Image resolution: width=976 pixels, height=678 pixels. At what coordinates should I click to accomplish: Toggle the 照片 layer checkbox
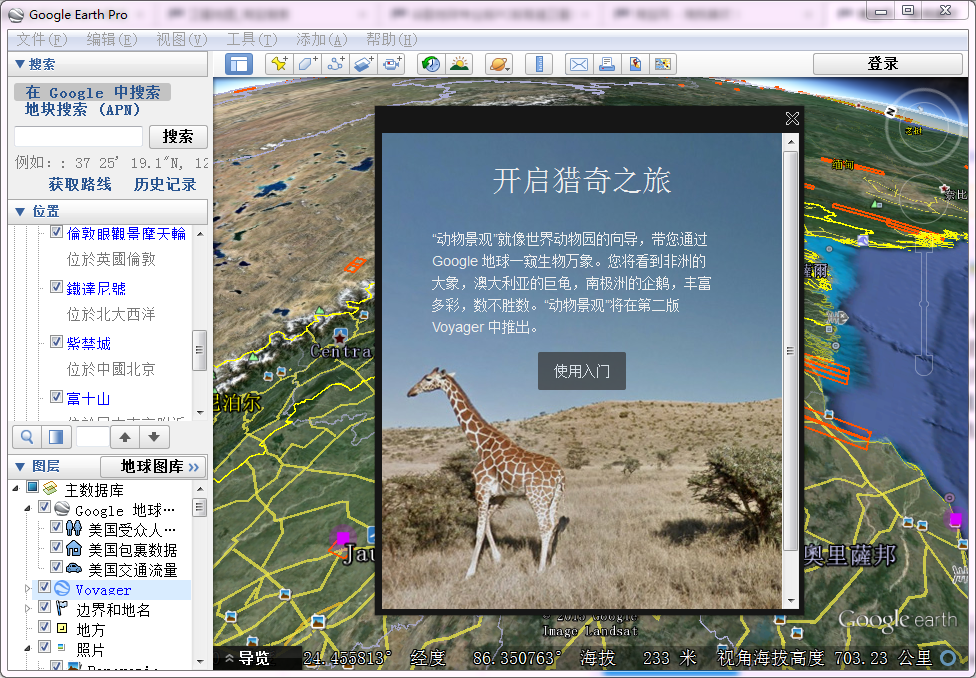44,647
